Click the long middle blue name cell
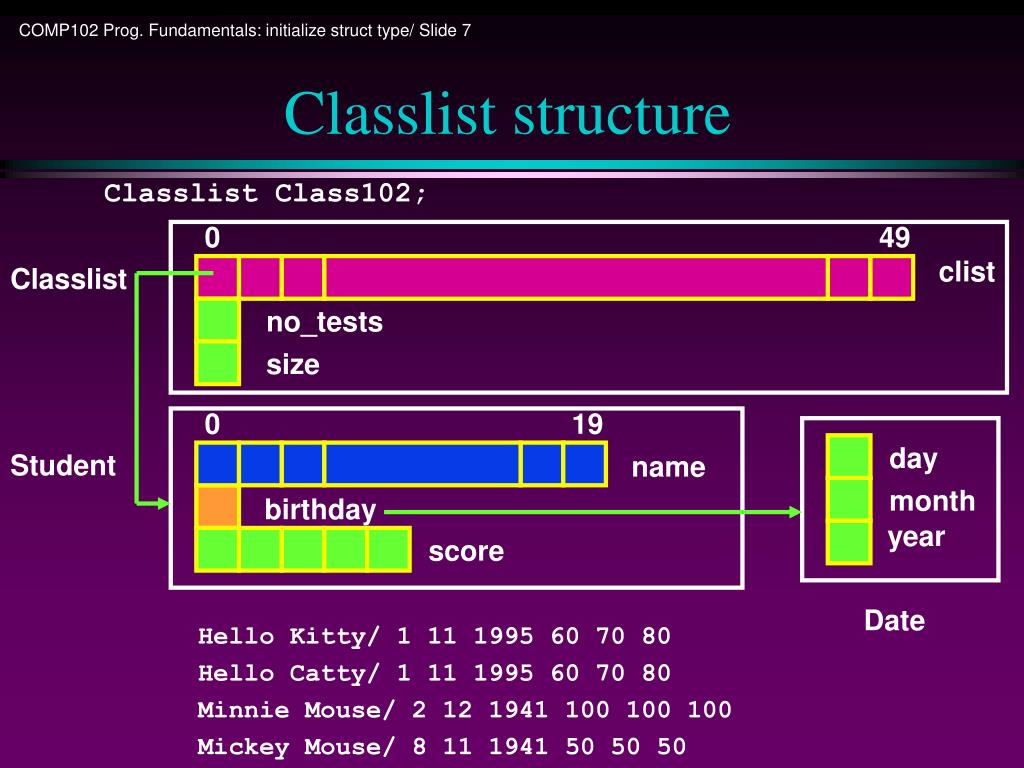Viewport: 1024px width, 768px height. pyautogui.click(x=422, y=464)
